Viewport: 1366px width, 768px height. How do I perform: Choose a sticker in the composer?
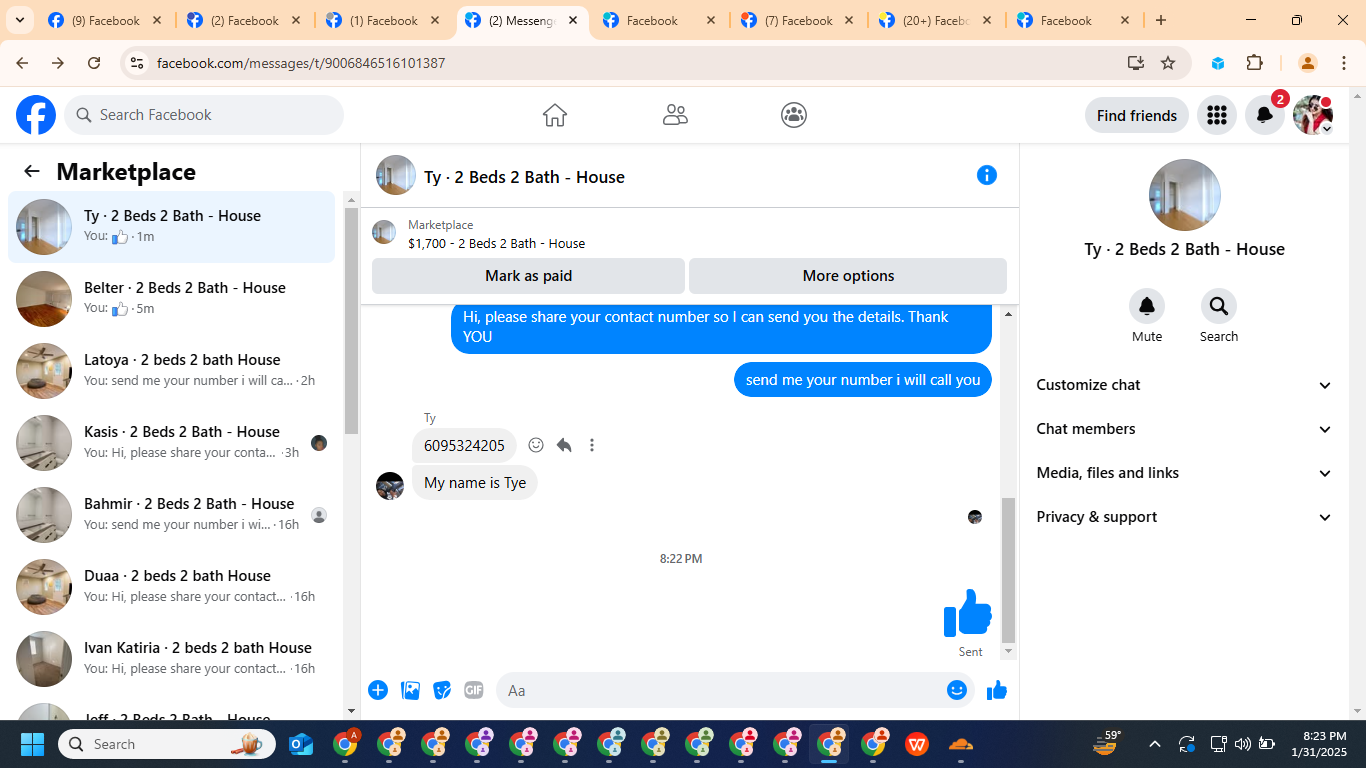(x=442, y=690)
